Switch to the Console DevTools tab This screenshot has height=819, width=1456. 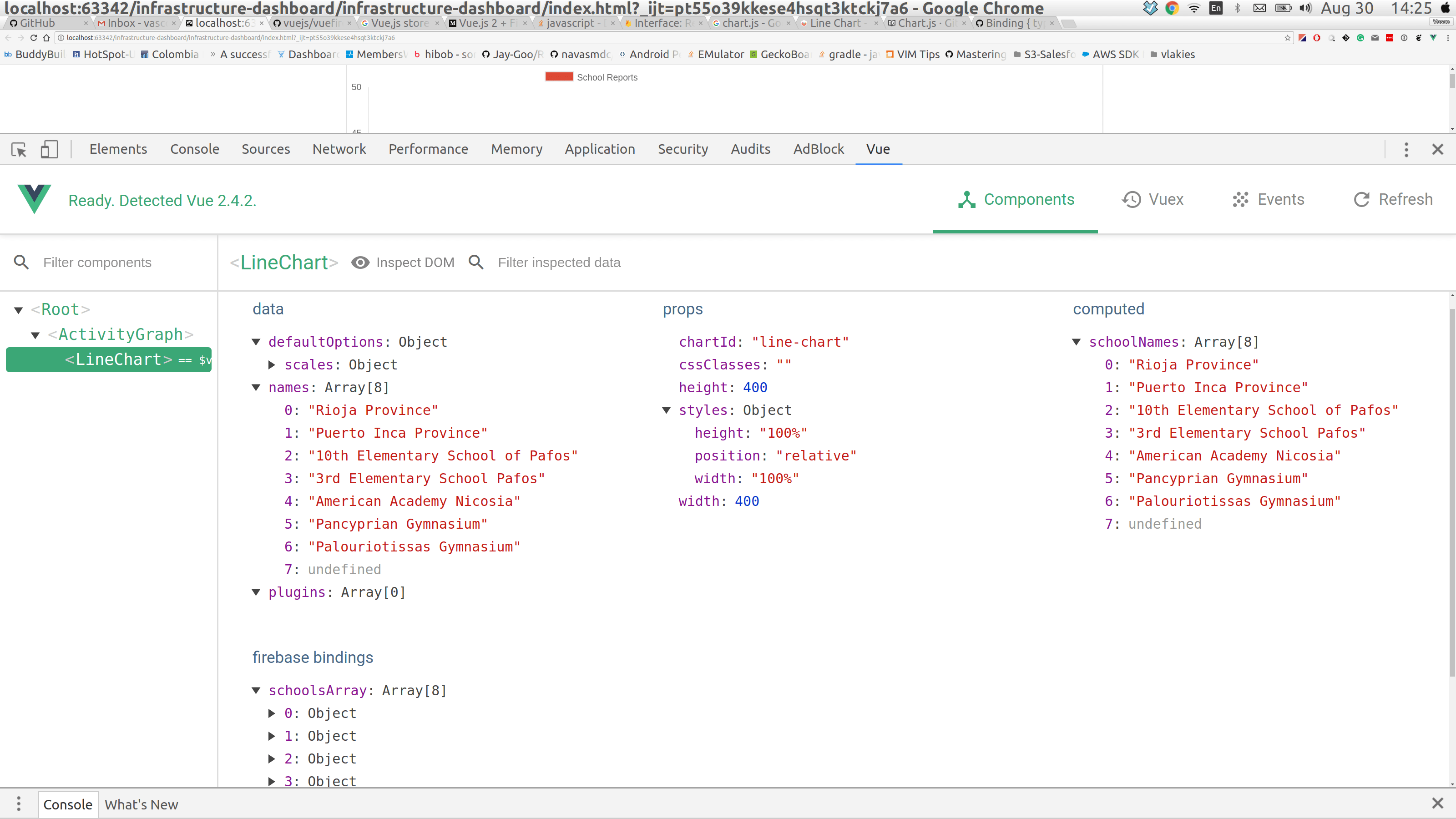(x=194, y=149)
